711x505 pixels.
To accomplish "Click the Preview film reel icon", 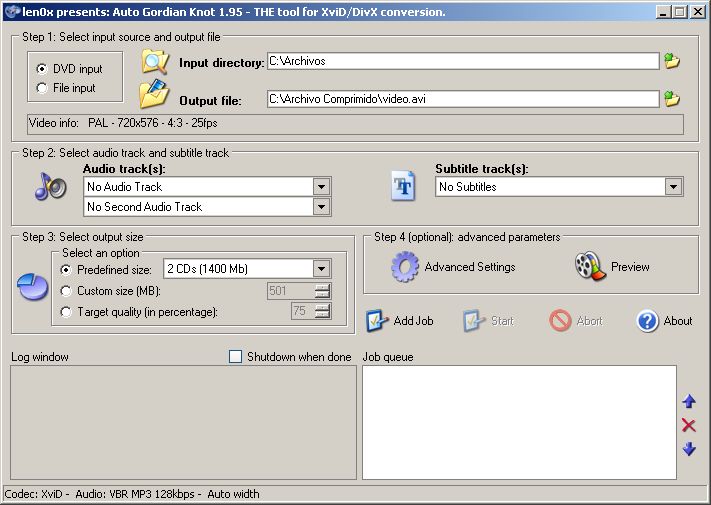I will click(x=590, y=266).
